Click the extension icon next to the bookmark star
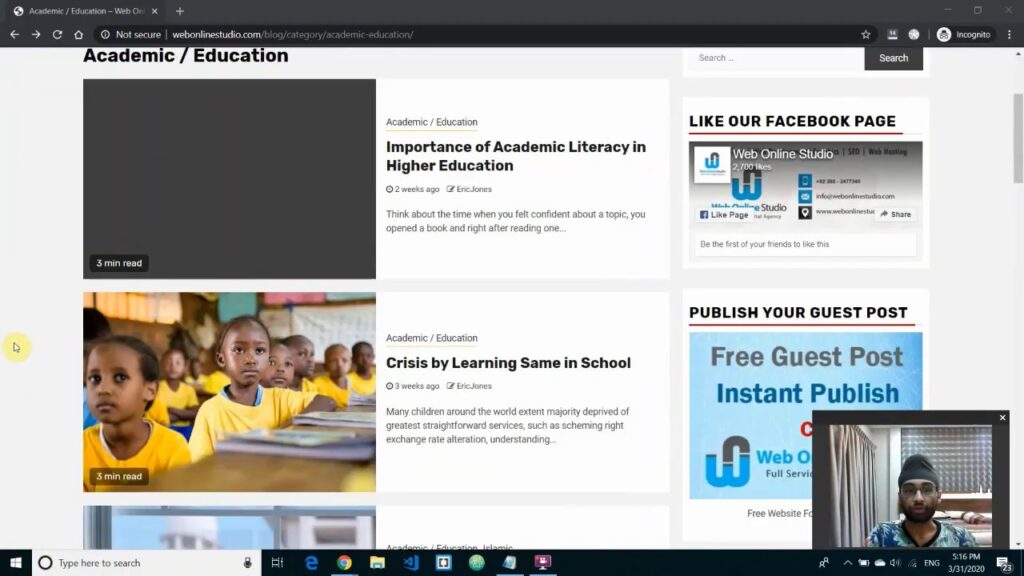The width and height of the screenshot is (1024, 576). pos(892,35)
